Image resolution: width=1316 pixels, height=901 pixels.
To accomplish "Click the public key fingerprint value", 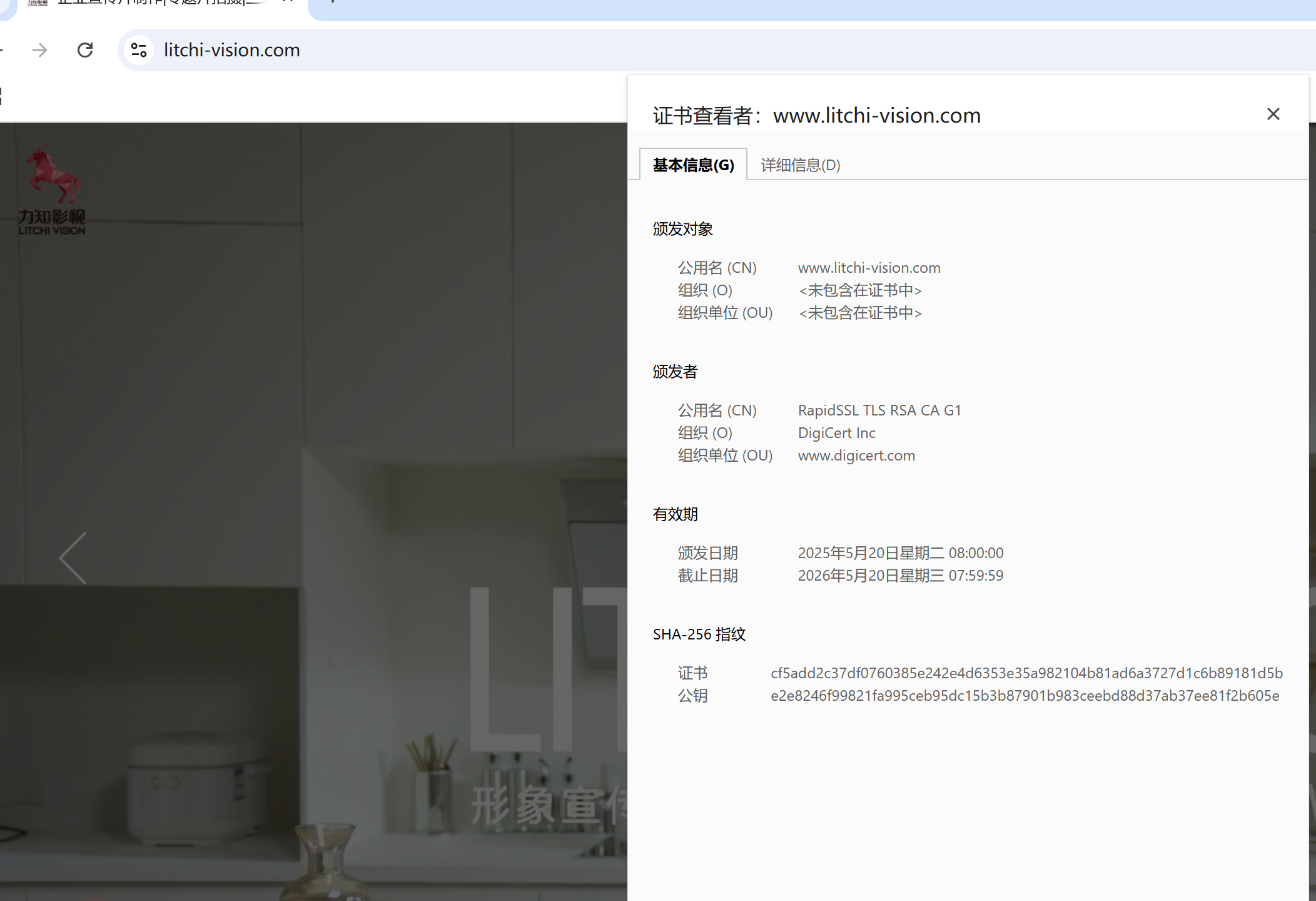I will [x=1025, y=696].
